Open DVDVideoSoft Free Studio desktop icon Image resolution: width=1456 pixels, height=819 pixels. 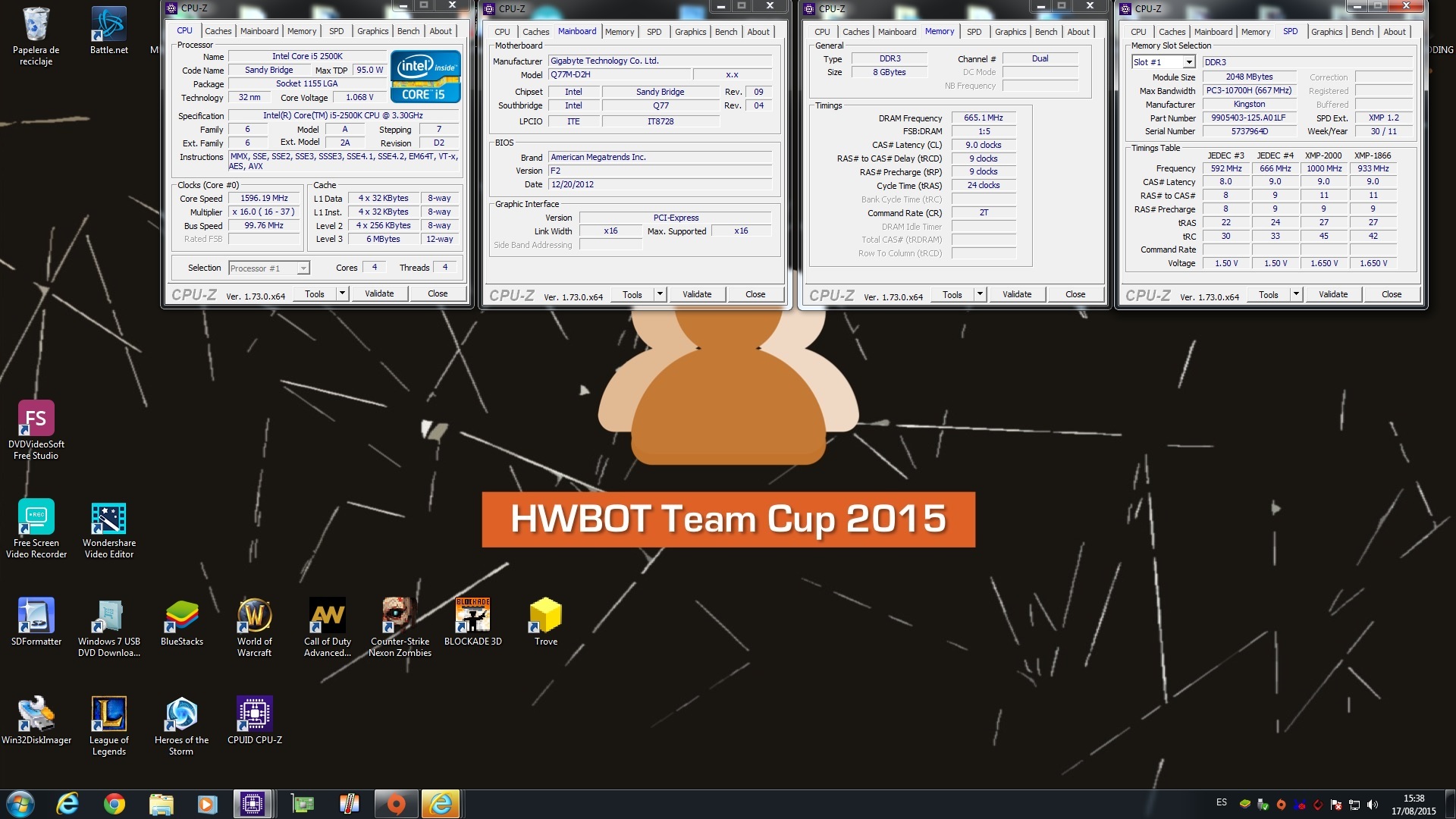point(36,430)
